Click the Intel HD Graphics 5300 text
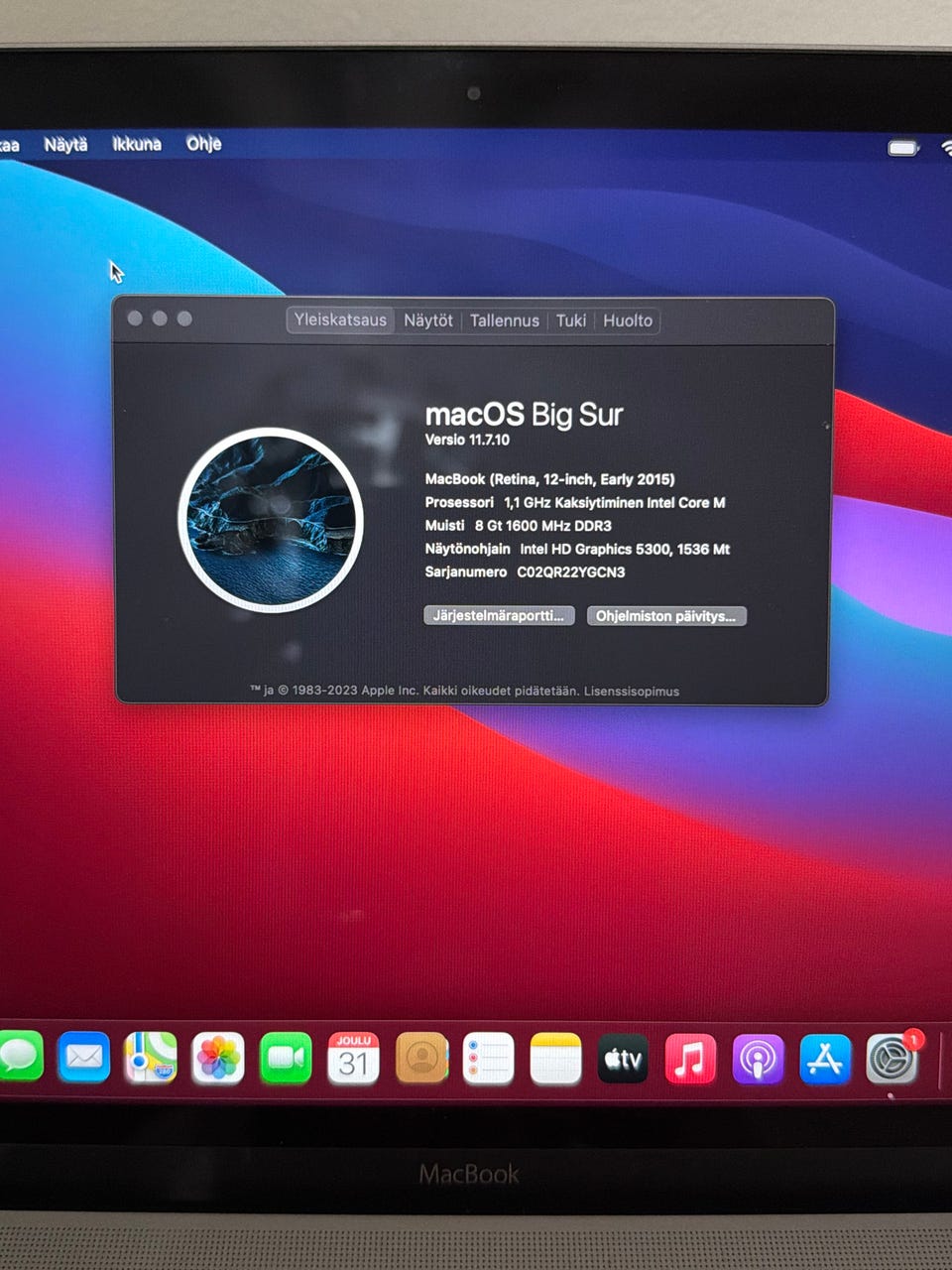The width and height of the screenshot is (952, 1270). tap(625, 549)
